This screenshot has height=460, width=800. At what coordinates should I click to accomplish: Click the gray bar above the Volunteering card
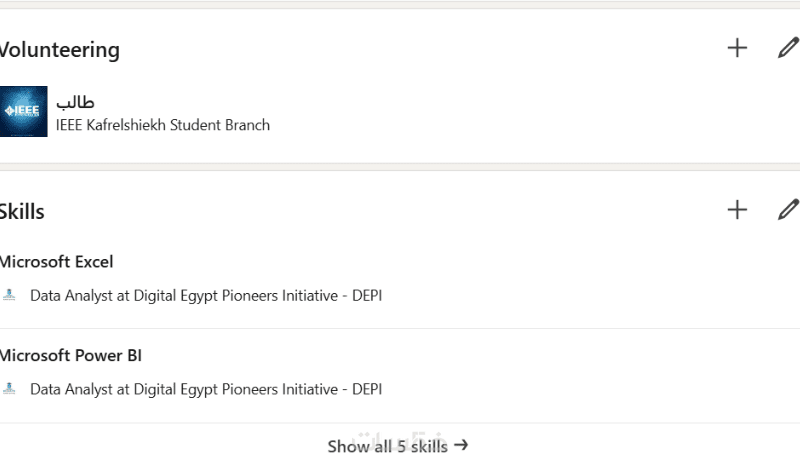click(x=400, y=5)
